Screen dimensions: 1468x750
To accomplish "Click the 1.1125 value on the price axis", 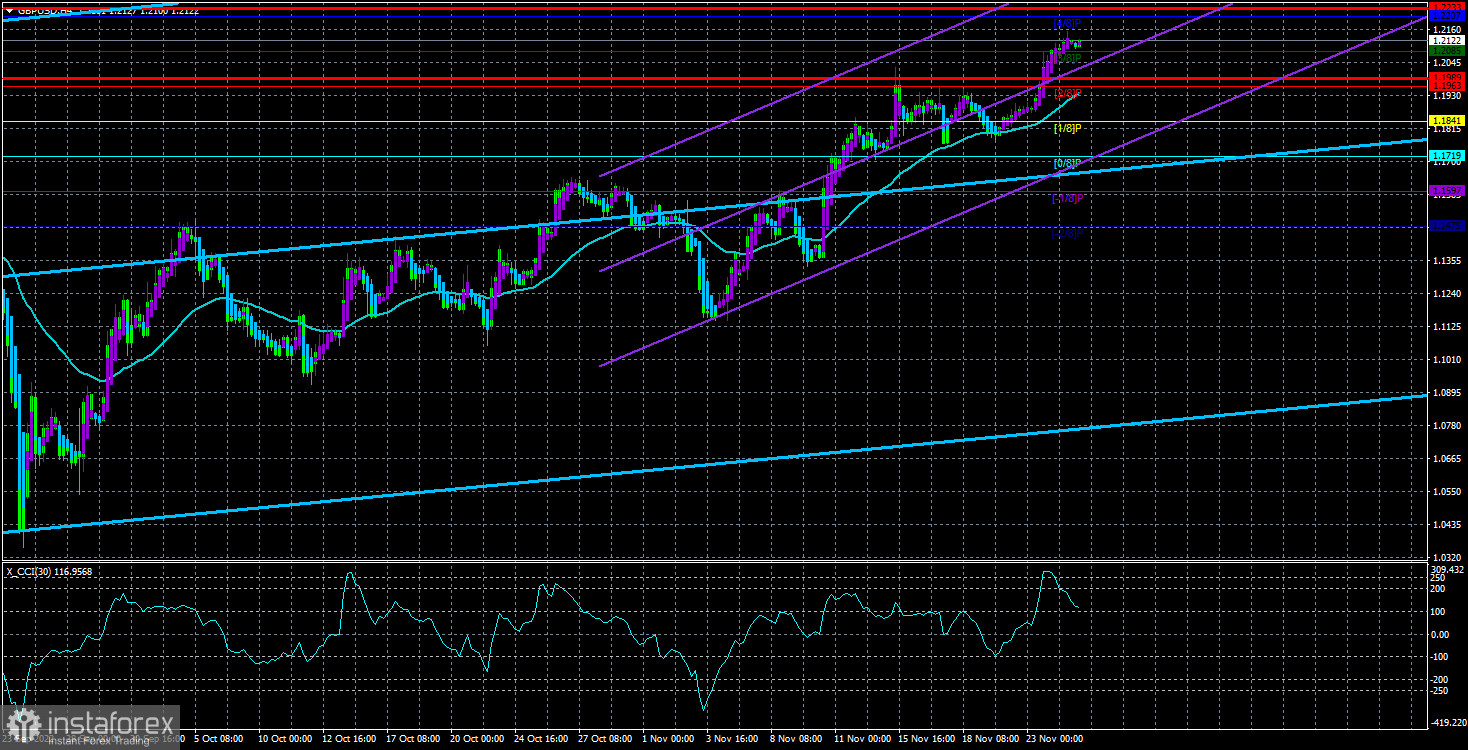I will 1445,327.
